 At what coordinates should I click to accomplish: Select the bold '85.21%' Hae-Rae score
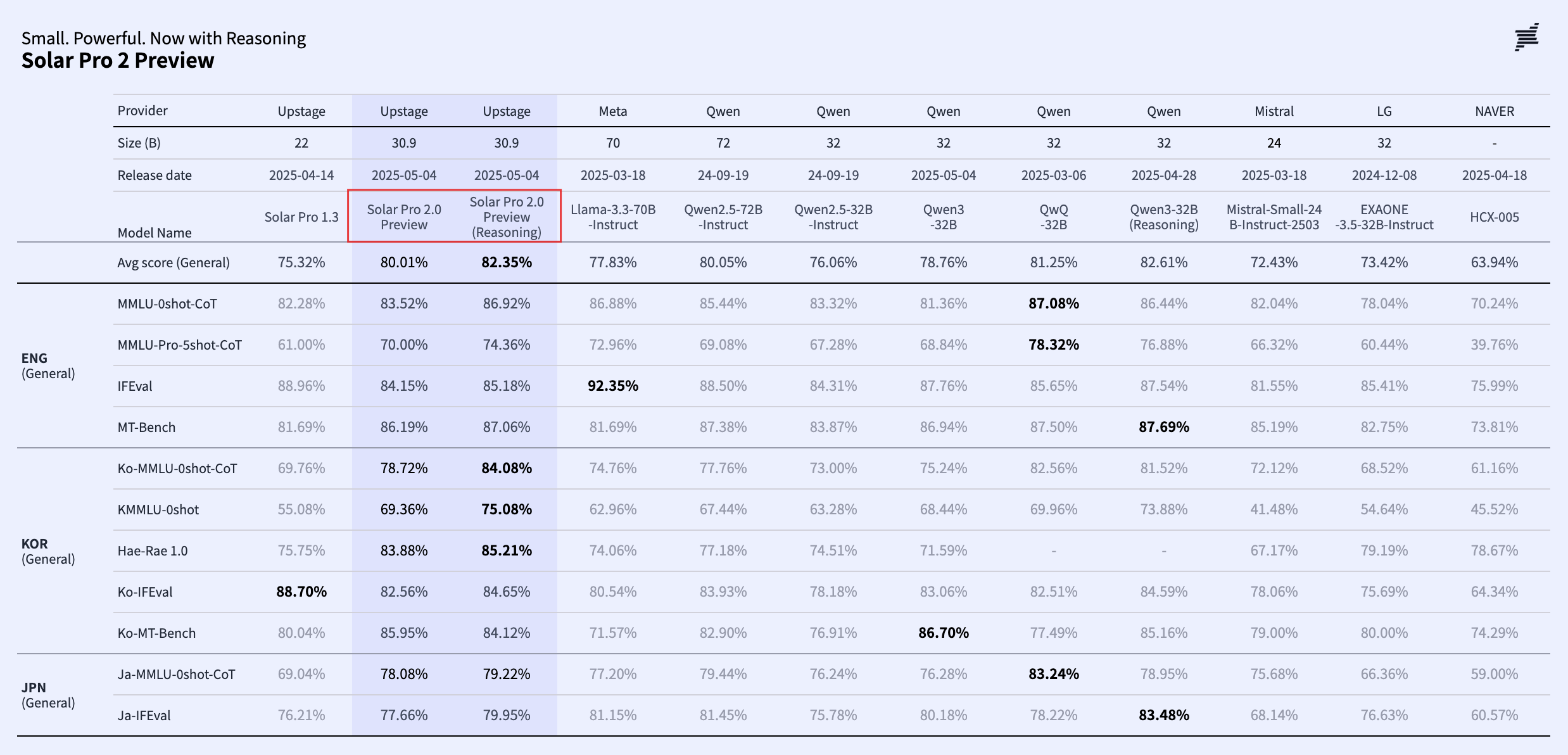coord(507,550)
